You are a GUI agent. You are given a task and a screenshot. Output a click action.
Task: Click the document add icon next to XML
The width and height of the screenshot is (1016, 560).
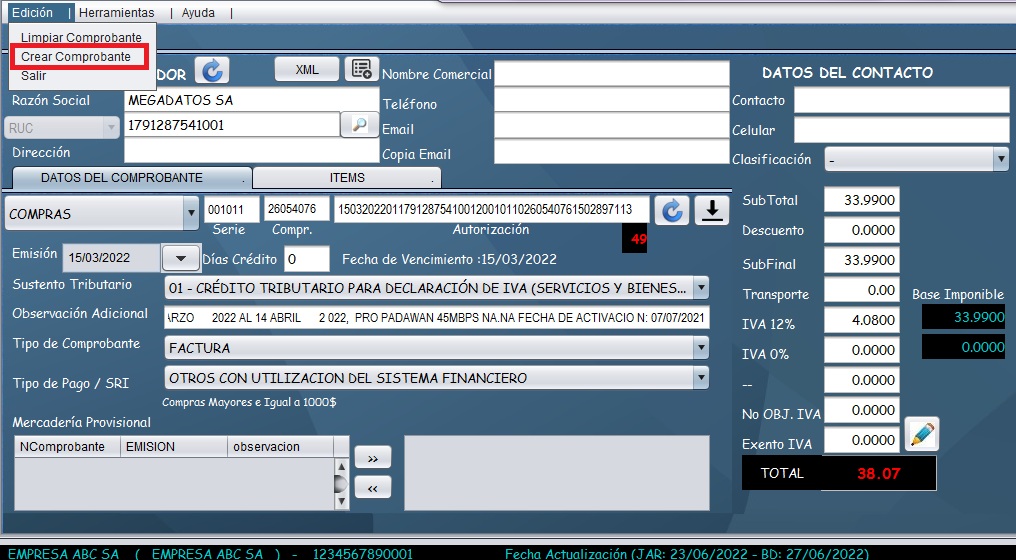click(x=360, y=69)
